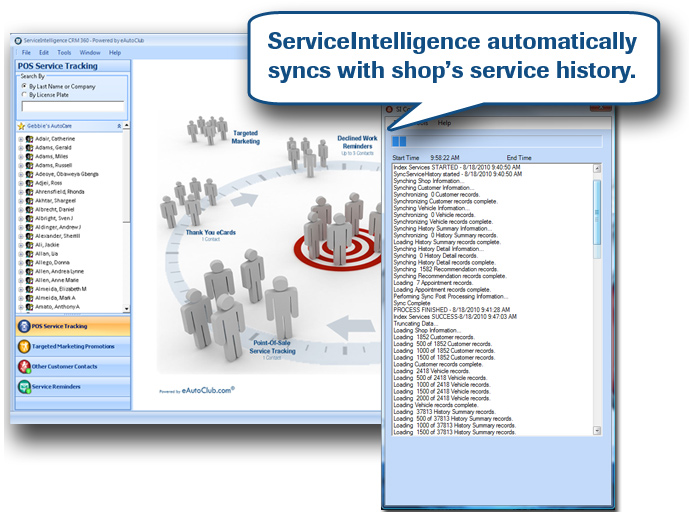Click the customer icon for Albright, Sven J
This screenshot has height=512, width=689.
(29, 218)
